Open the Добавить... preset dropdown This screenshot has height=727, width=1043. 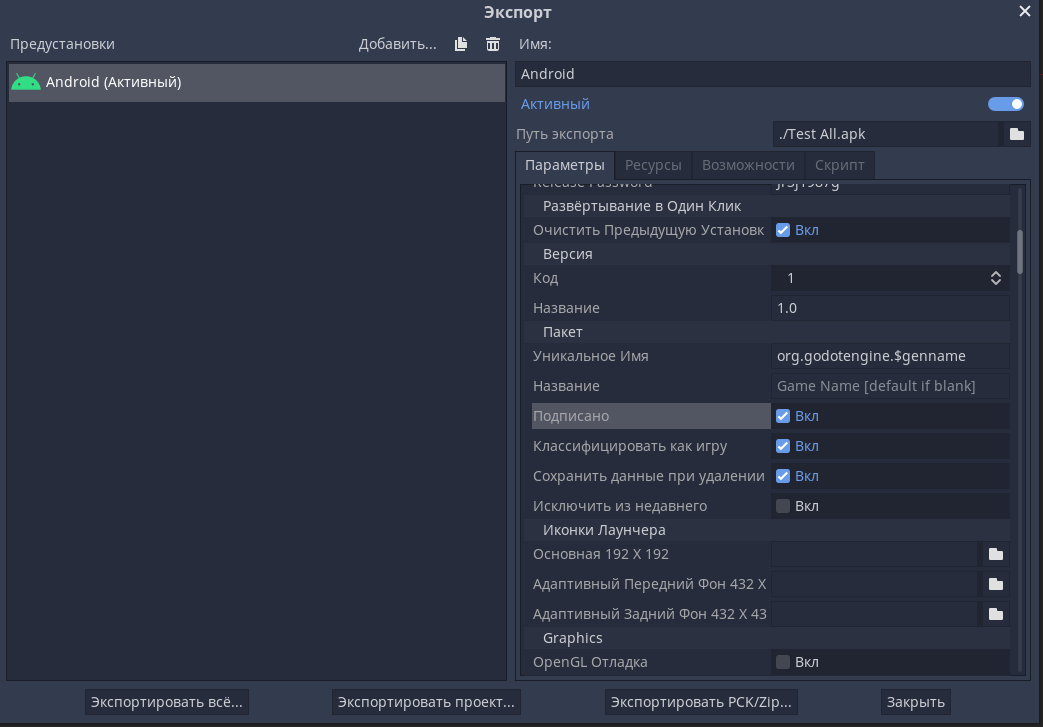pos(397,44)
